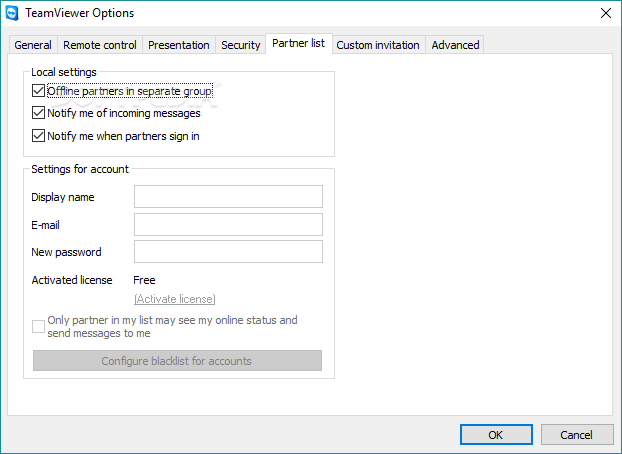
Task: Uncheck Offline partners in separate group
Action: pos(38,91)
